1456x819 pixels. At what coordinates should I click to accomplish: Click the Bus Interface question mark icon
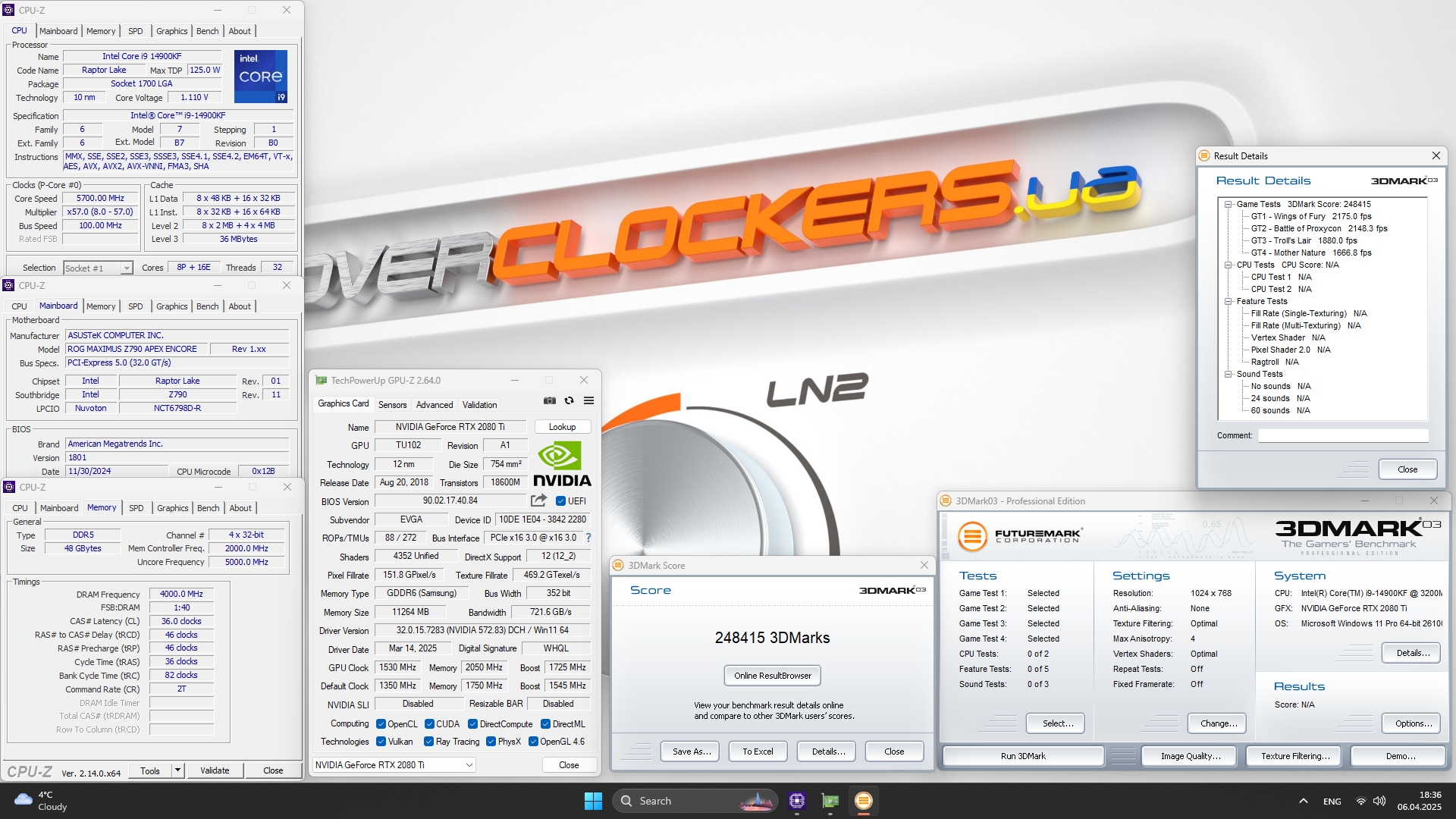tap(588, 538)
